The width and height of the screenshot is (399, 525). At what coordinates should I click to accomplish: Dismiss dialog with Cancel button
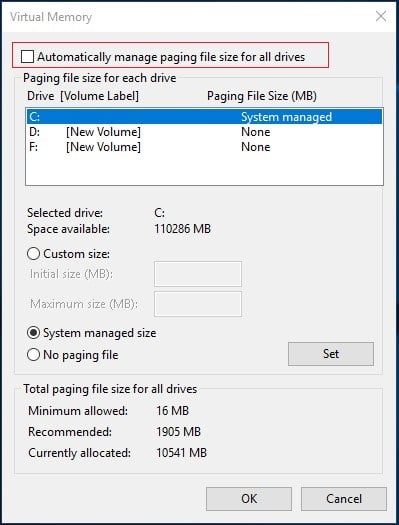point(344,499)
